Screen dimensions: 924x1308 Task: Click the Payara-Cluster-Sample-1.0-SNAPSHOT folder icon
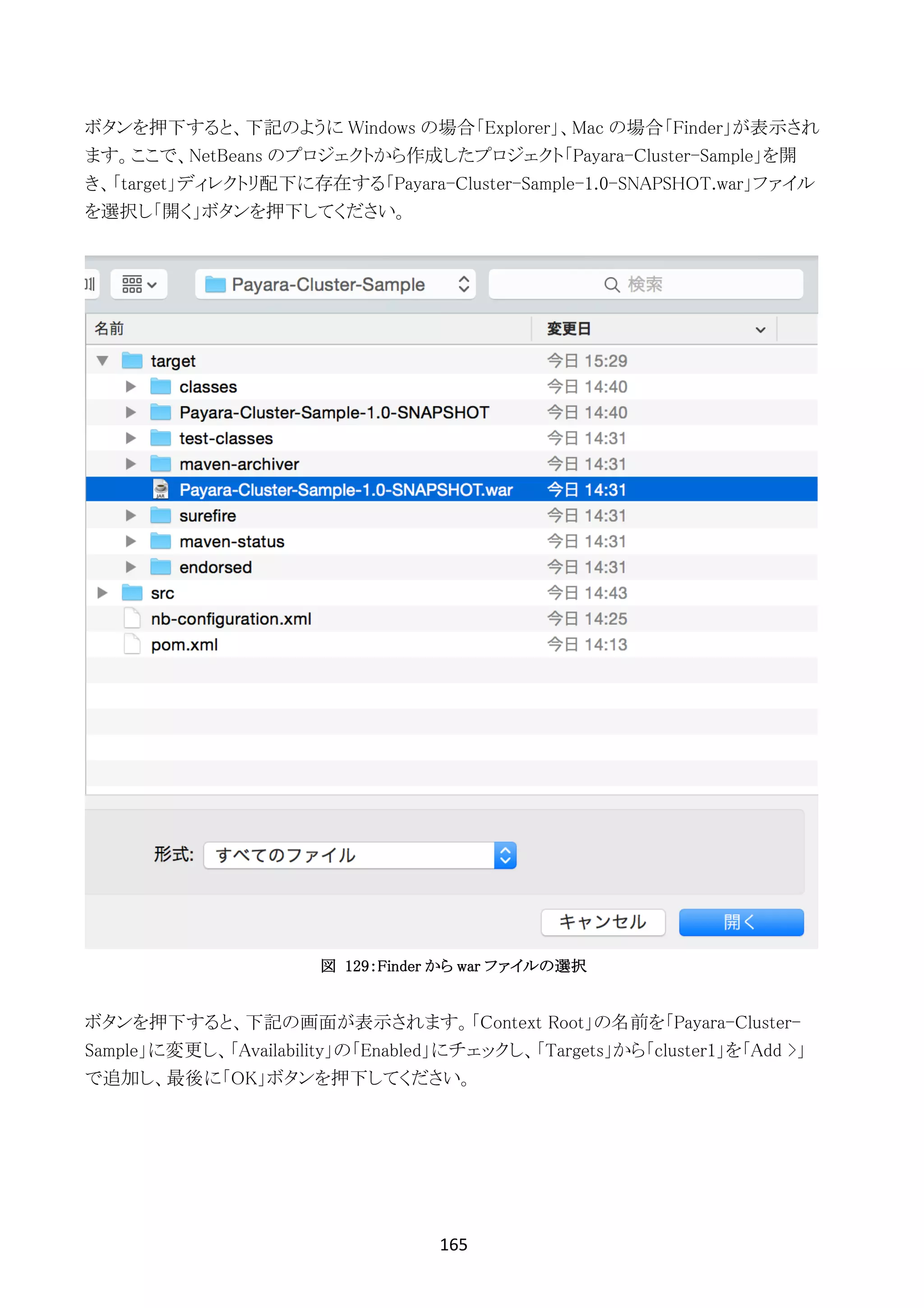click(161, 412)
